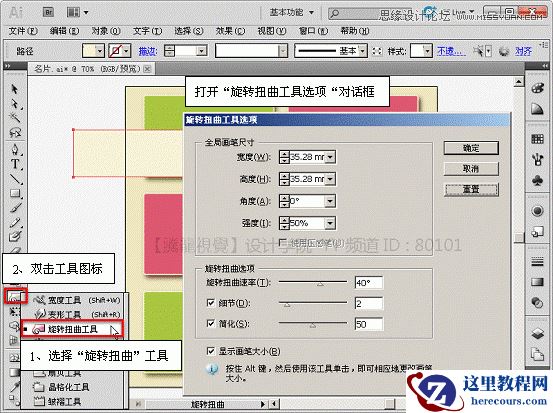This screenshot has height=413, width=553.
Task: Open the 强度(I) dropdown
Action: [x=330, y=223]
